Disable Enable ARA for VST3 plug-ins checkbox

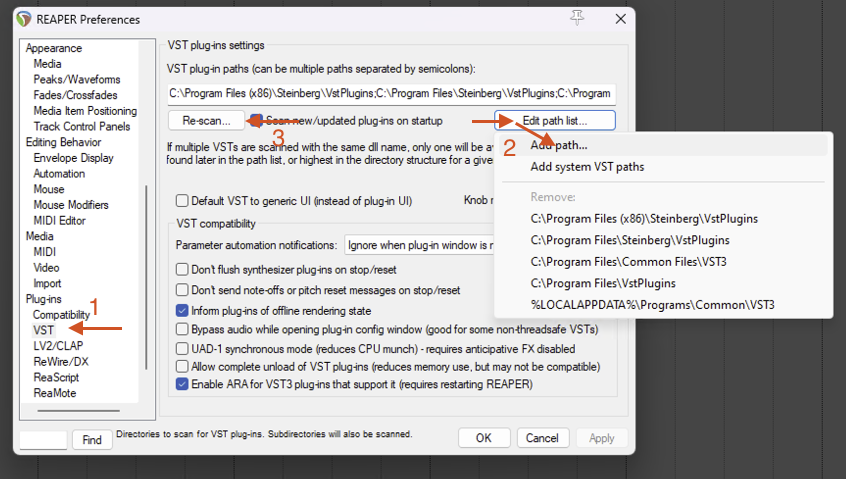click(x=182, y=384)
